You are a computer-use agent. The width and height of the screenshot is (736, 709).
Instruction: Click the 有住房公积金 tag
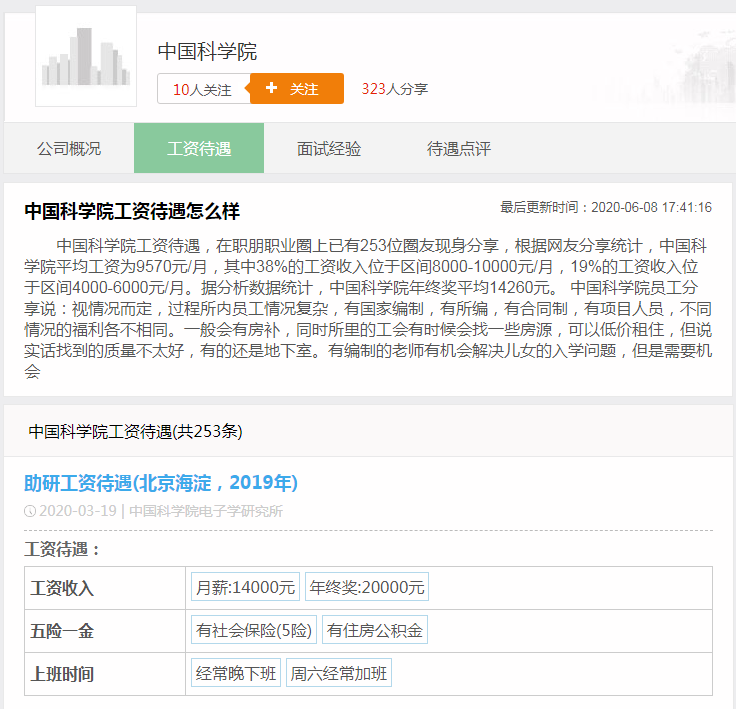(375, 630)
